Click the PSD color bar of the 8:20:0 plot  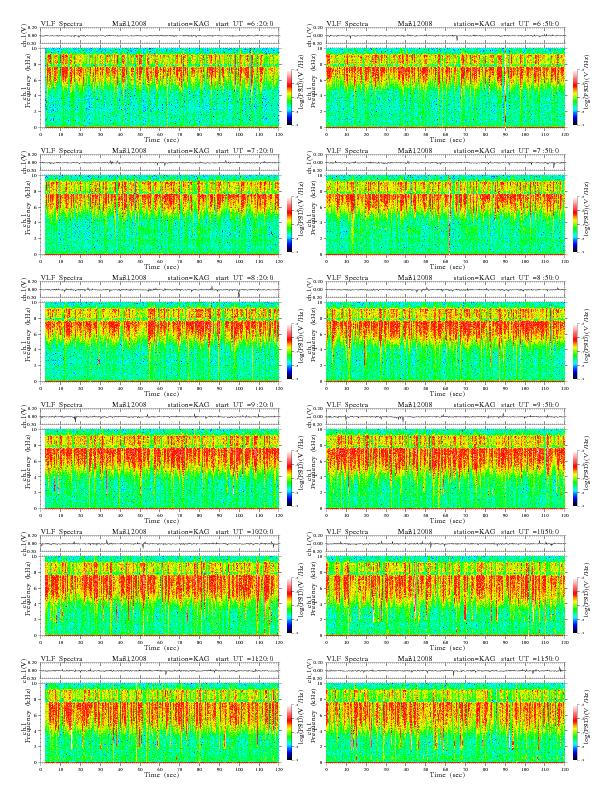[x=289, y=351]
